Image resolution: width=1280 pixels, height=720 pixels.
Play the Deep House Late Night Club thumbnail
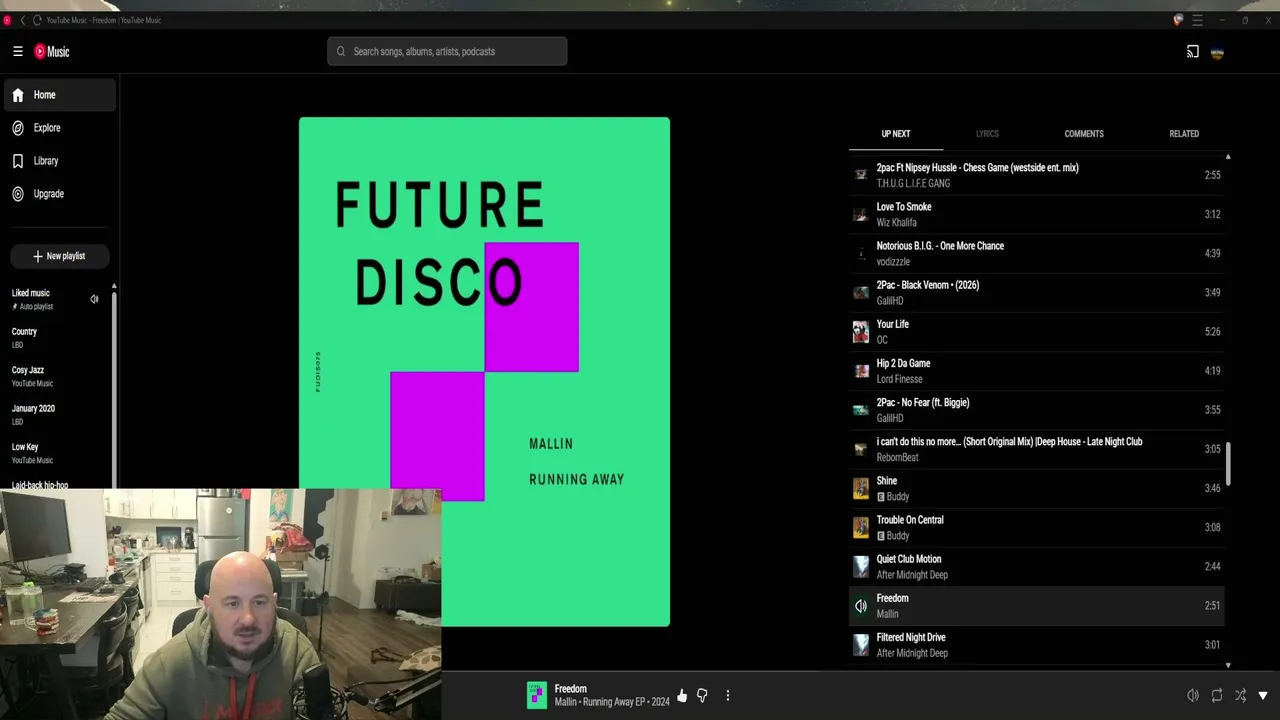860,449
